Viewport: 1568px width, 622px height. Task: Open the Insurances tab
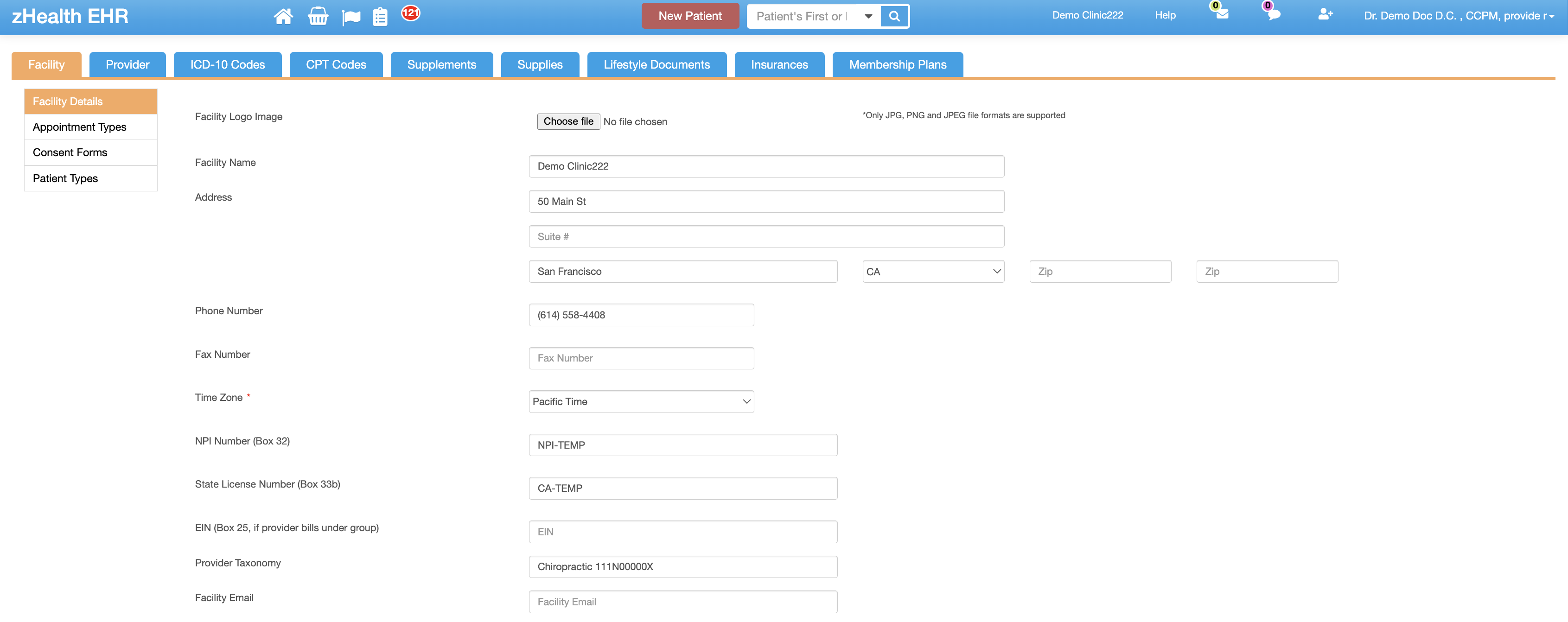[779, 64]
